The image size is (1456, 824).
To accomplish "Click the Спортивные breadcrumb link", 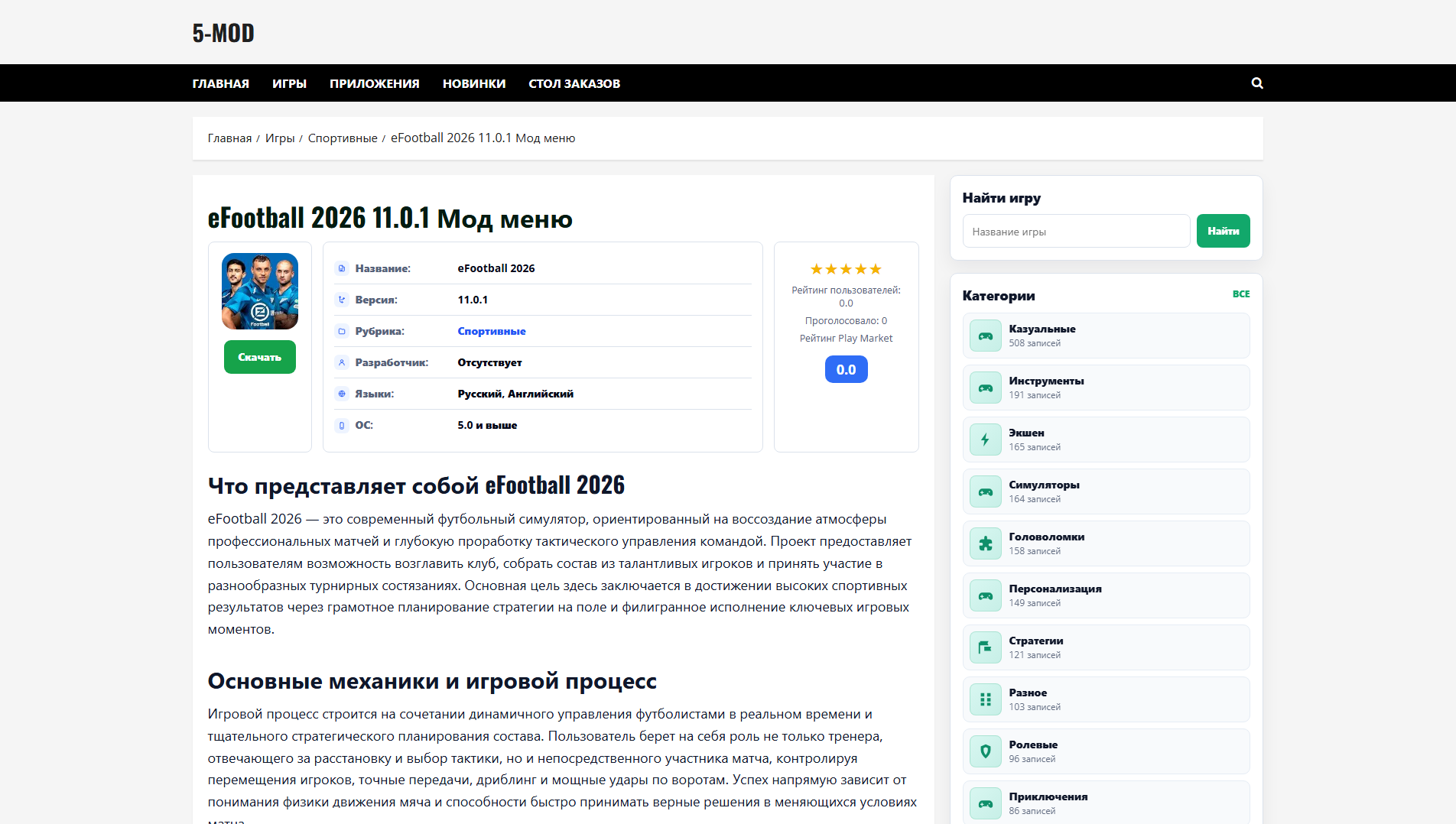I will (x=343, y=138).
